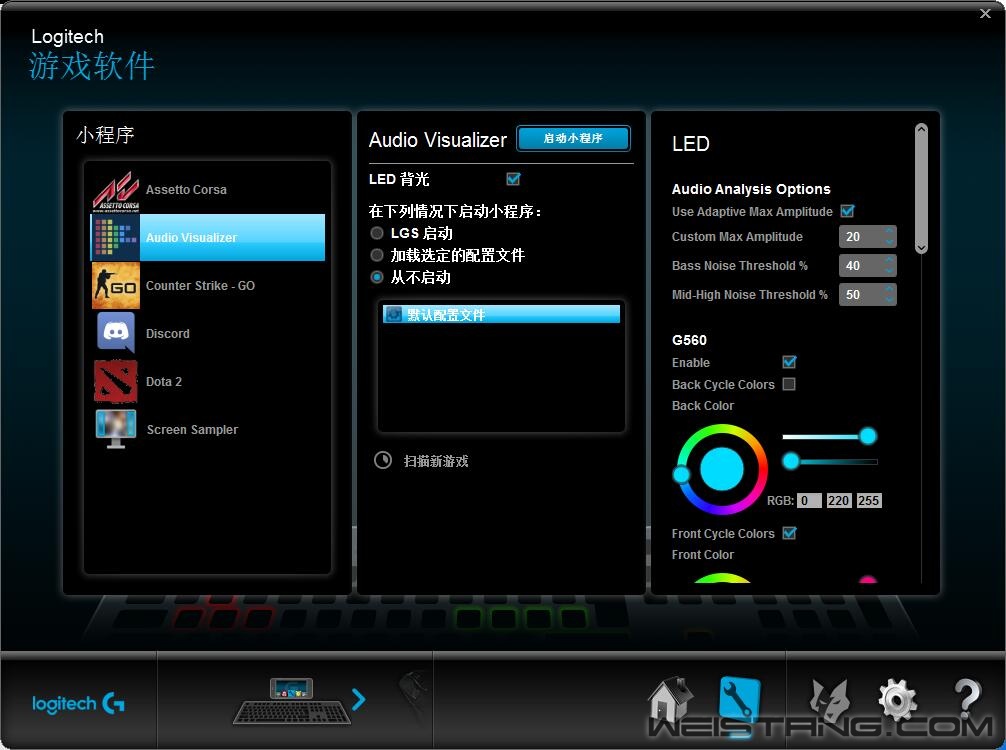This screenshot has width=1006, height=750.
Task: Select the keyboard device icon
Action: [x=292, y=701]
